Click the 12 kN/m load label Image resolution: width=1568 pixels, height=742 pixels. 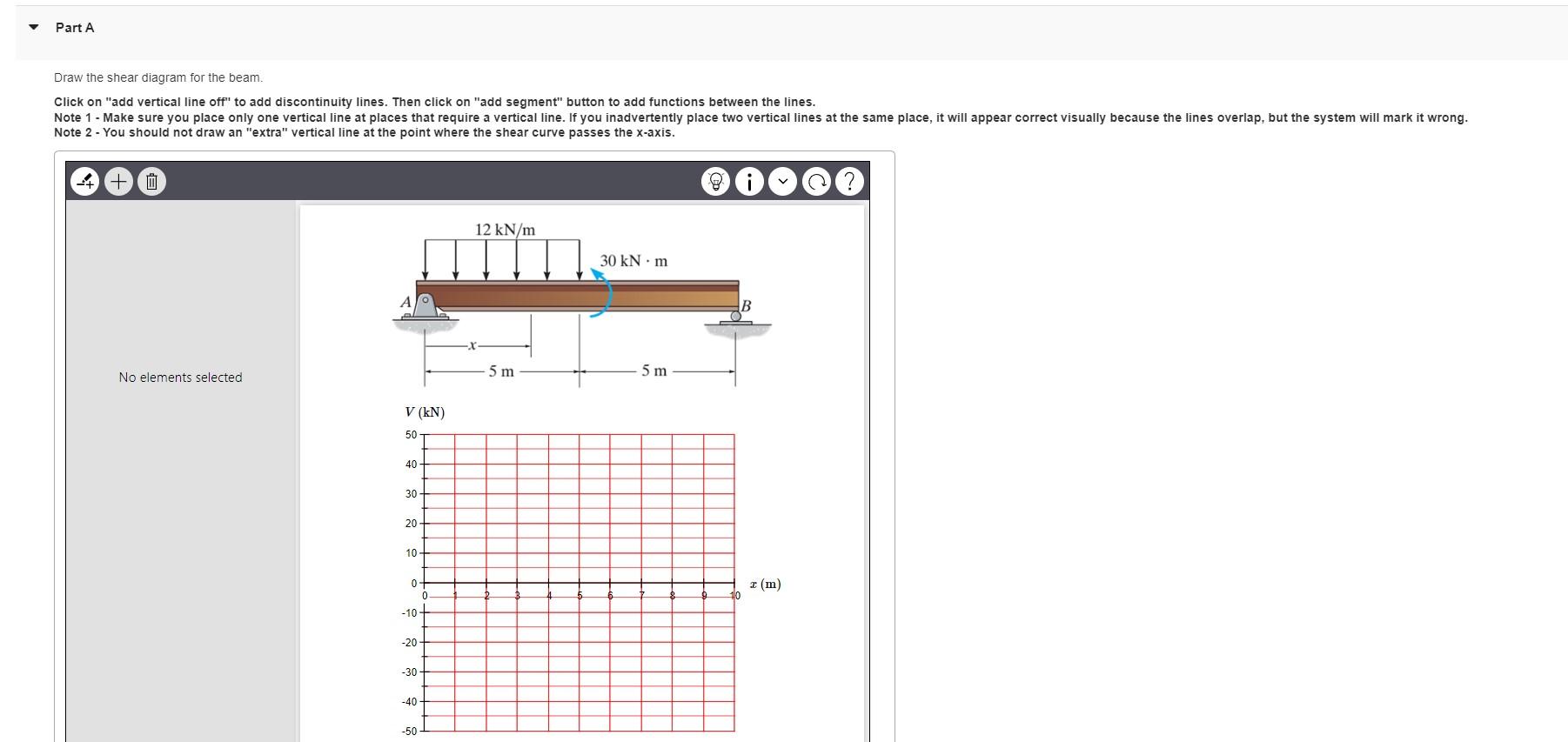click(506, 230)
